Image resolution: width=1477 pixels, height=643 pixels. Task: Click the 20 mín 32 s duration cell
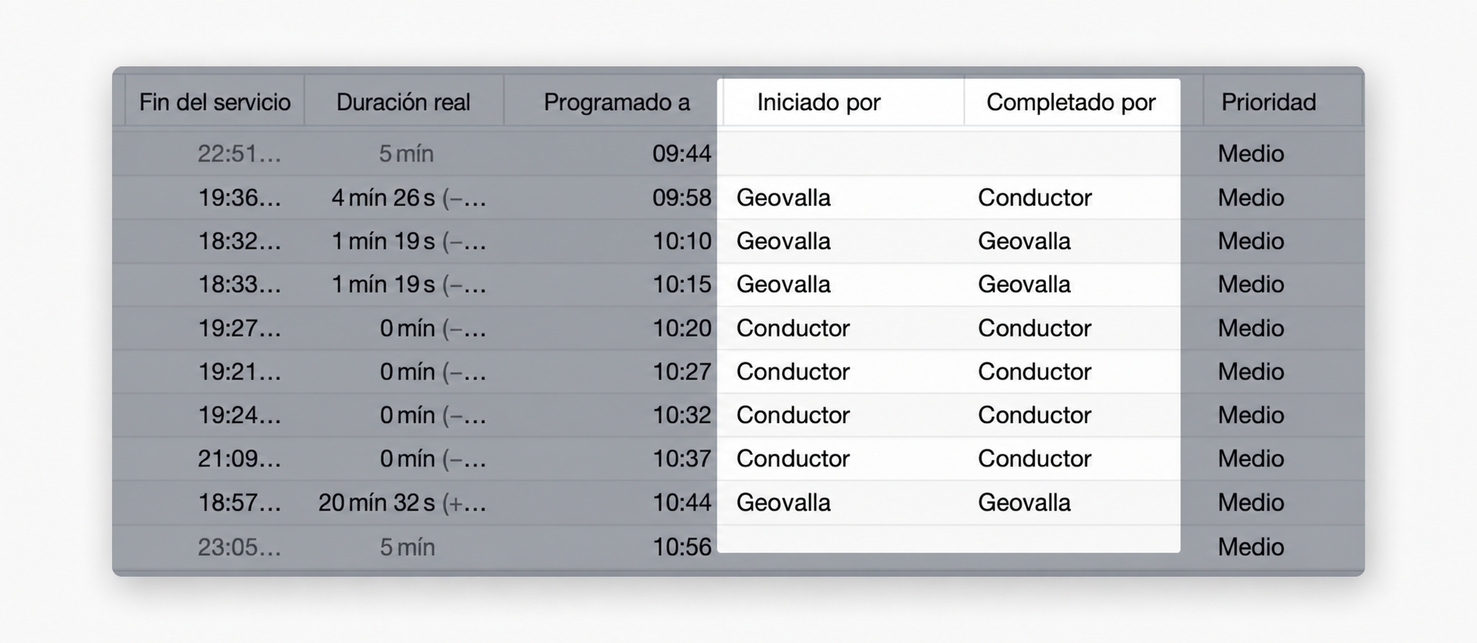click(402, 502)
